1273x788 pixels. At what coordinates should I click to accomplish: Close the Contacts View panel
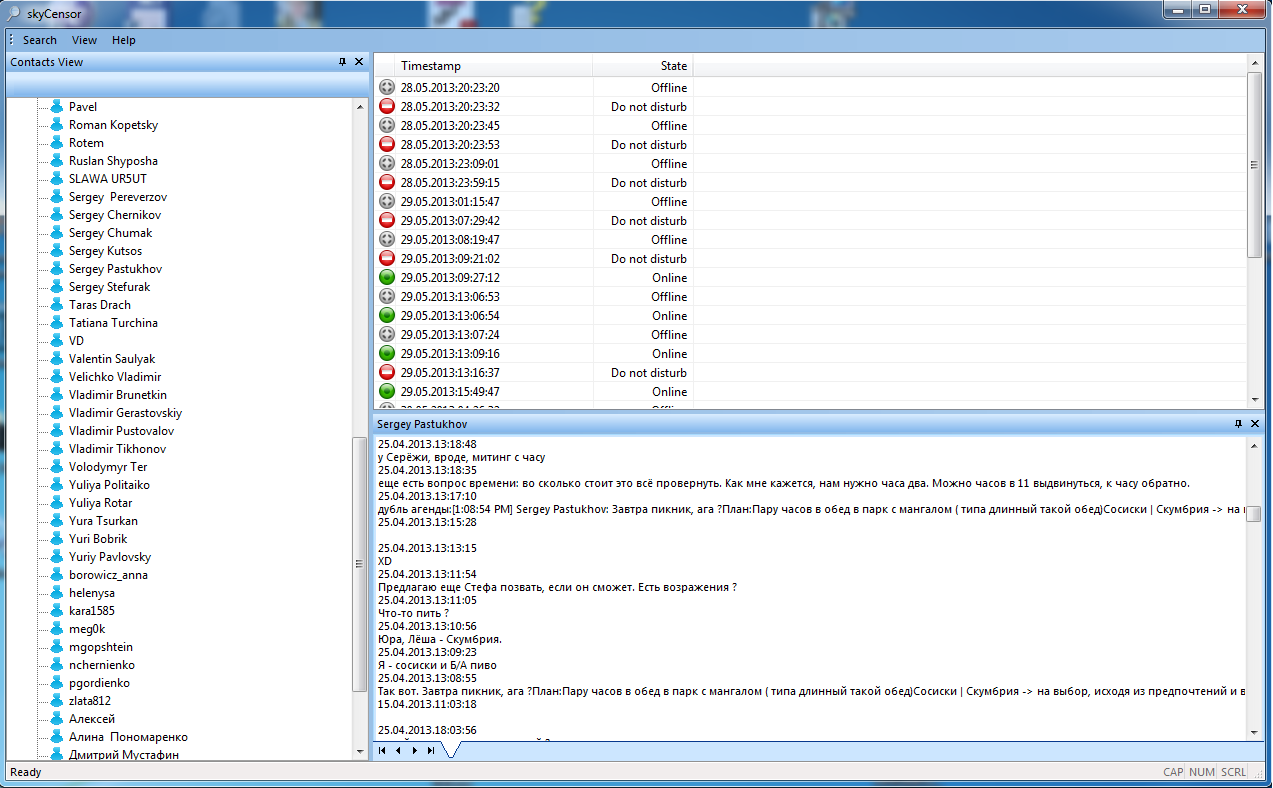[359, 62]
